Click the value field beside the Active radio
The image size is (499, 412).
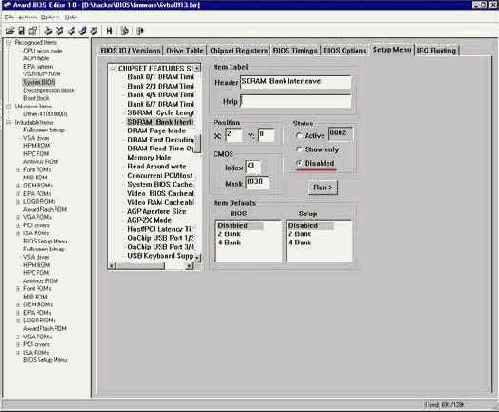[x=340, y=134]
